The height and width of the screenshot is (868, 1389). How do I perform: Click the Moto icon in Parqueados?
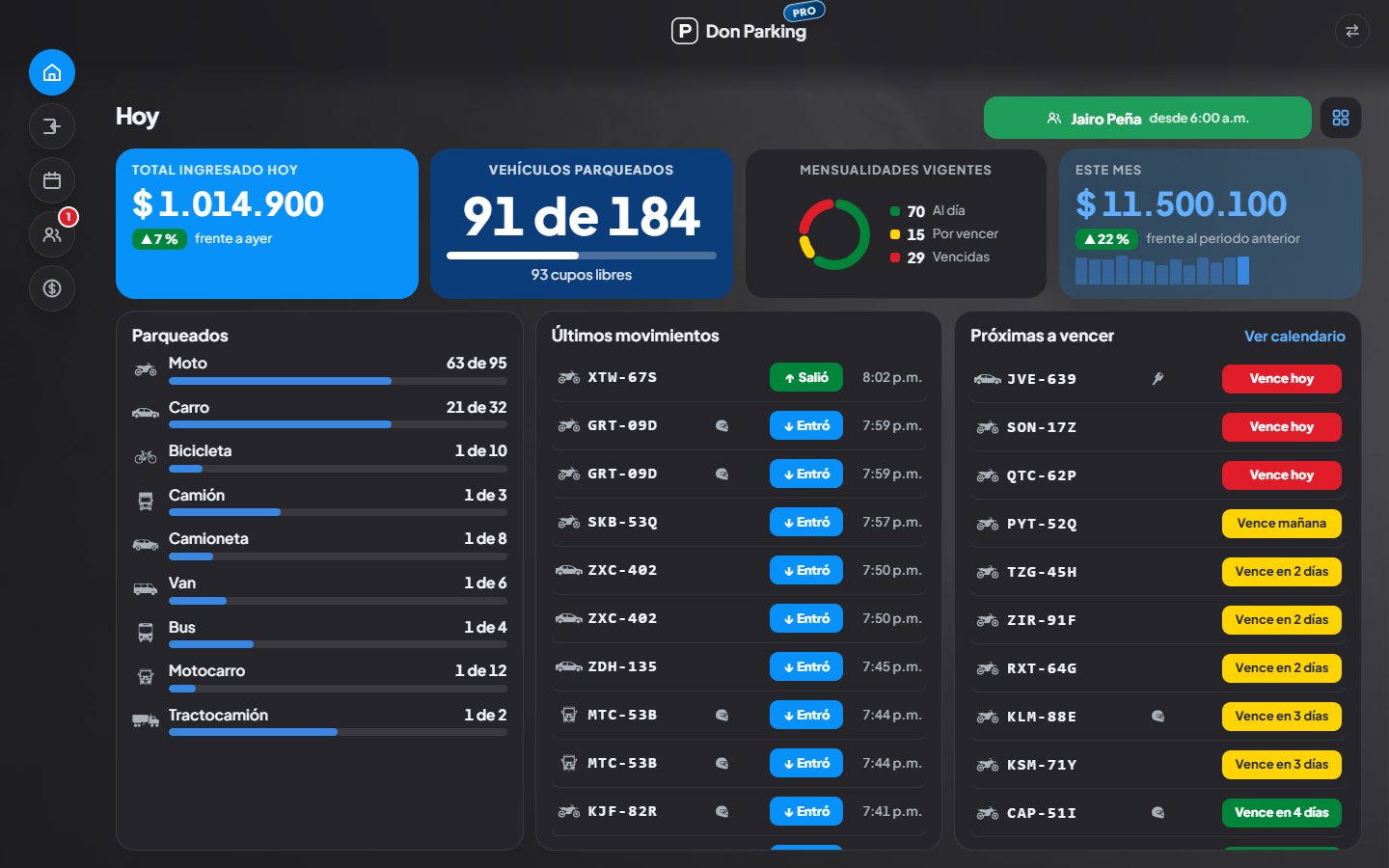click(146, 369)
